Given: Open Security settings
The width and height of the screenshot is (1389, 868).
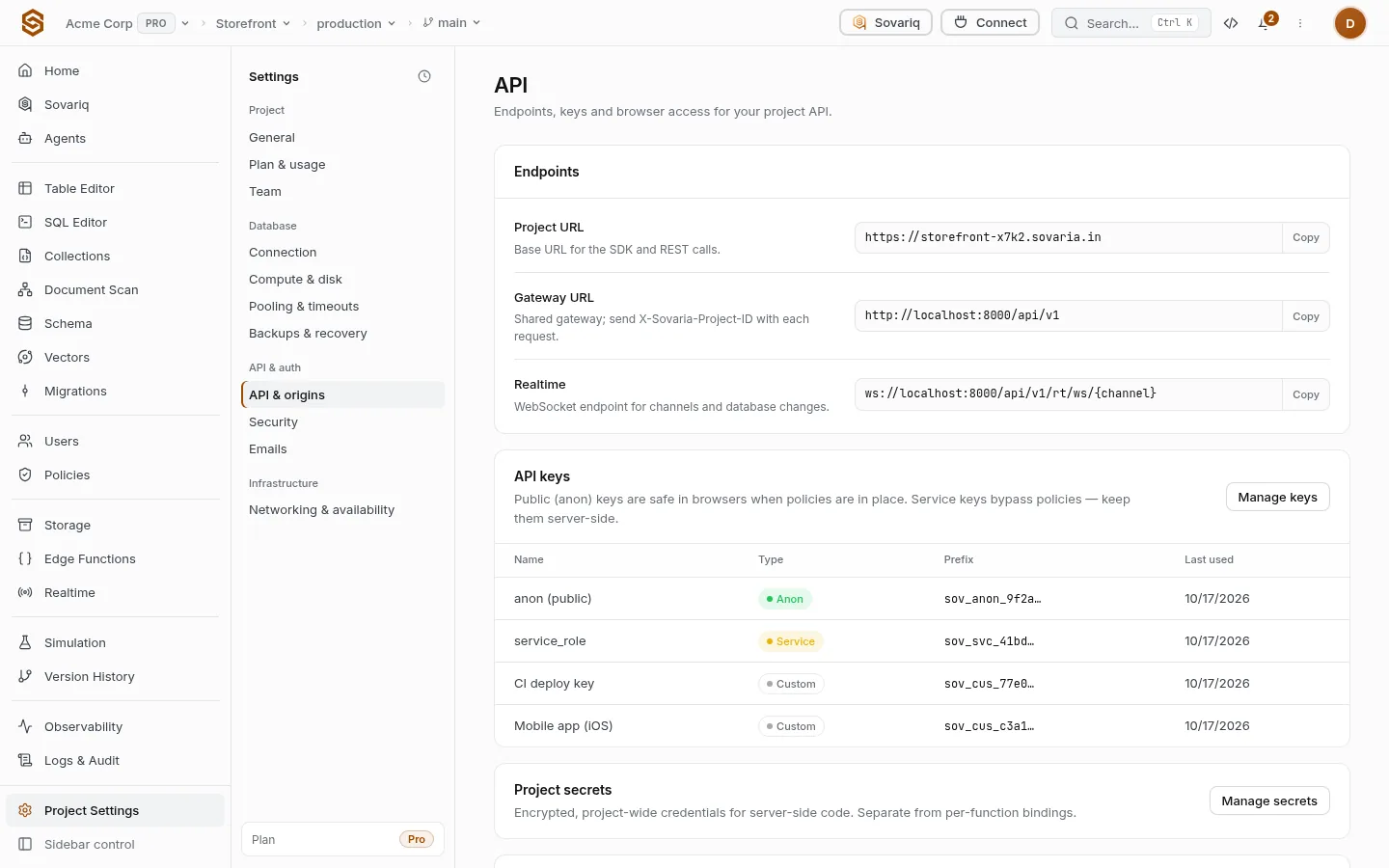Looking at the screenshot, I should [x=342, y=422].
